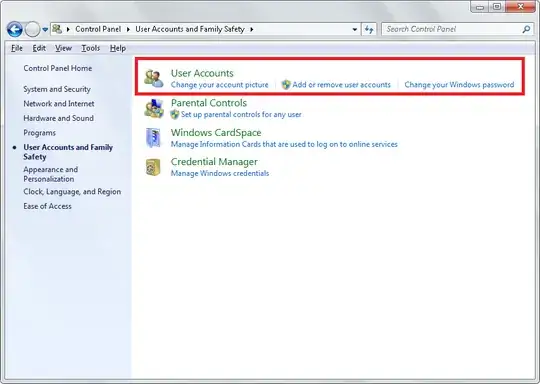
Task: Click shield icon beside Set up parental controls
Action: pyautogui.click(x=175, y=114)
